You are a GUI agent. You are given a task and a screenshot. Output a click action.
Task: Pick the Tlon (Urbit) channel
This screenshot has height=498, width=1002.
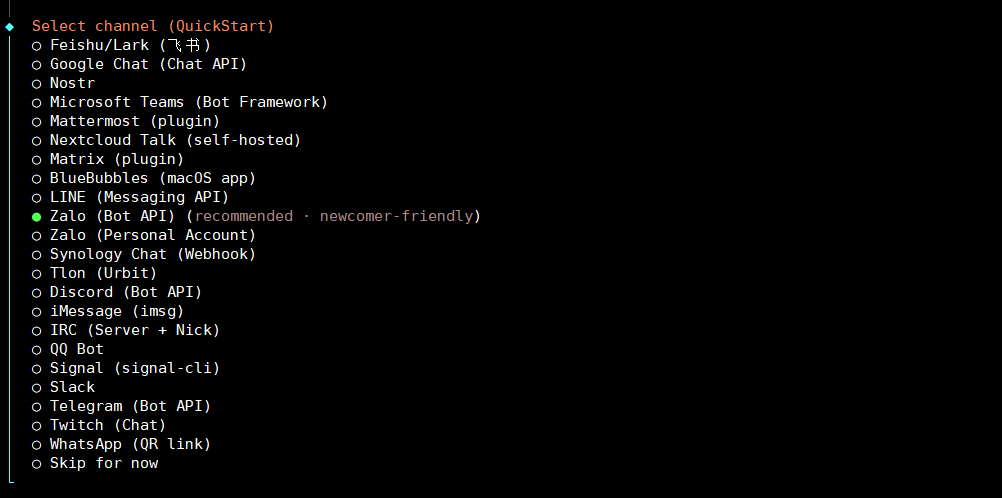click(103, 273)
